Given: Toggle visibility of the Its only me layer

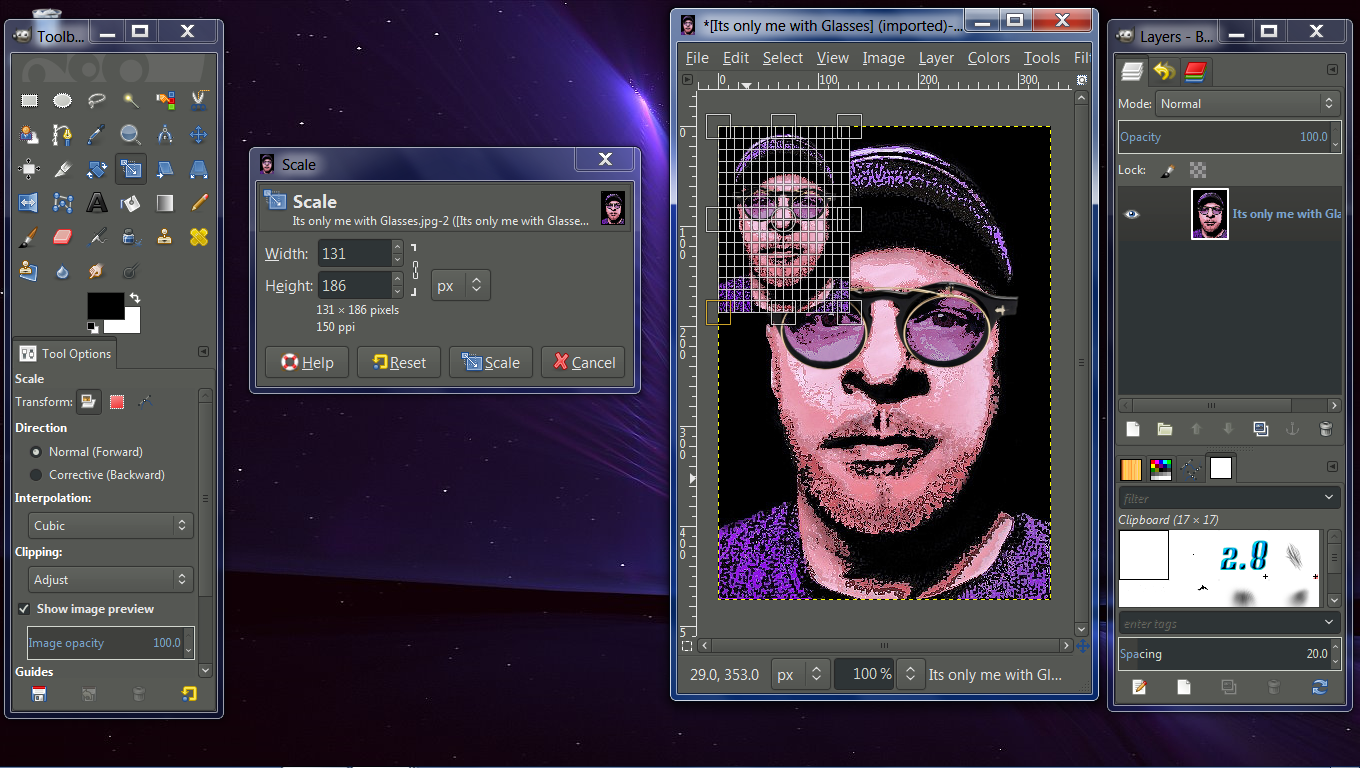Looking at the screenshot, I should [1132, 214].
